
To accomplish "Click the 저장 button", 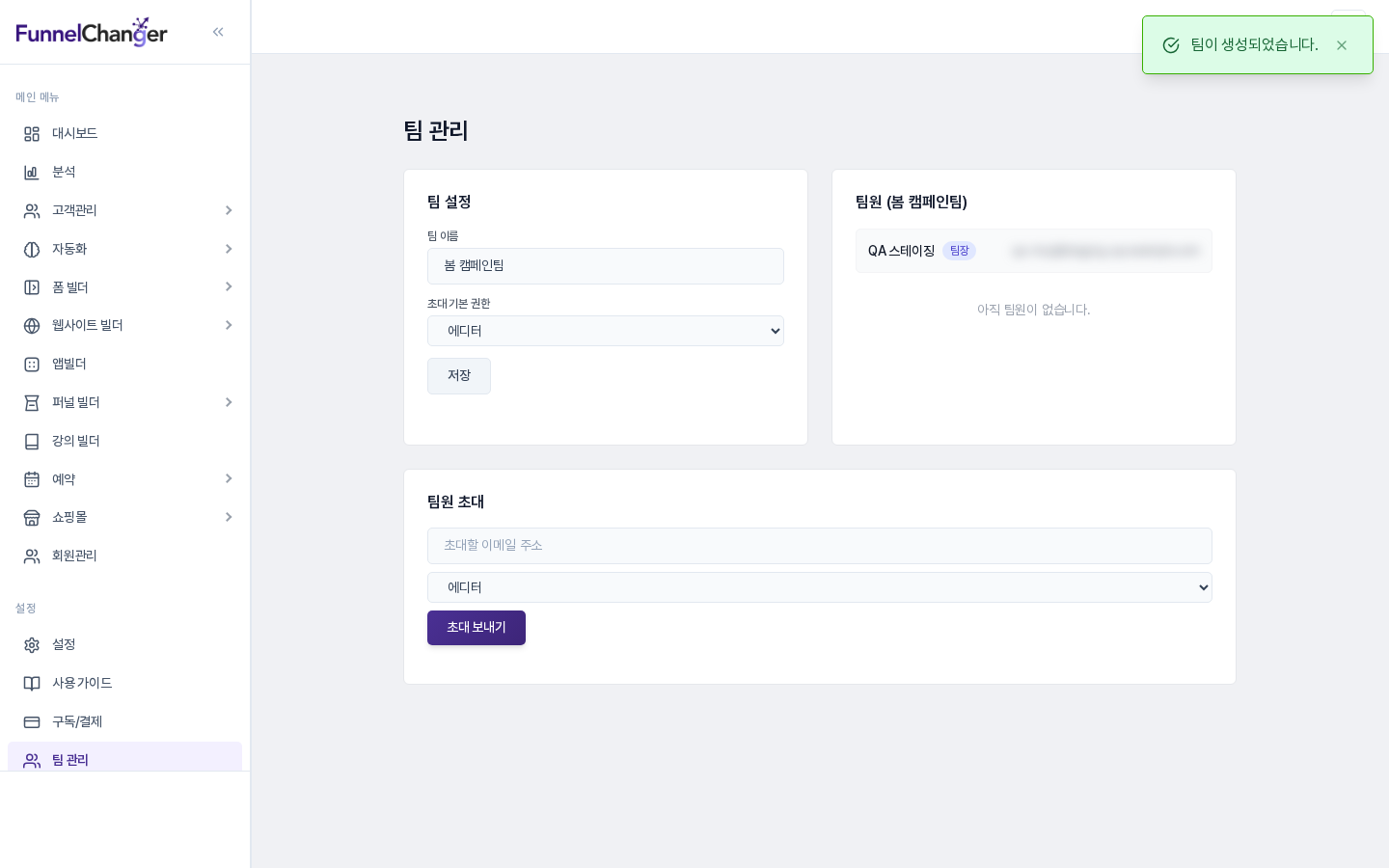I will click(459, 376).
